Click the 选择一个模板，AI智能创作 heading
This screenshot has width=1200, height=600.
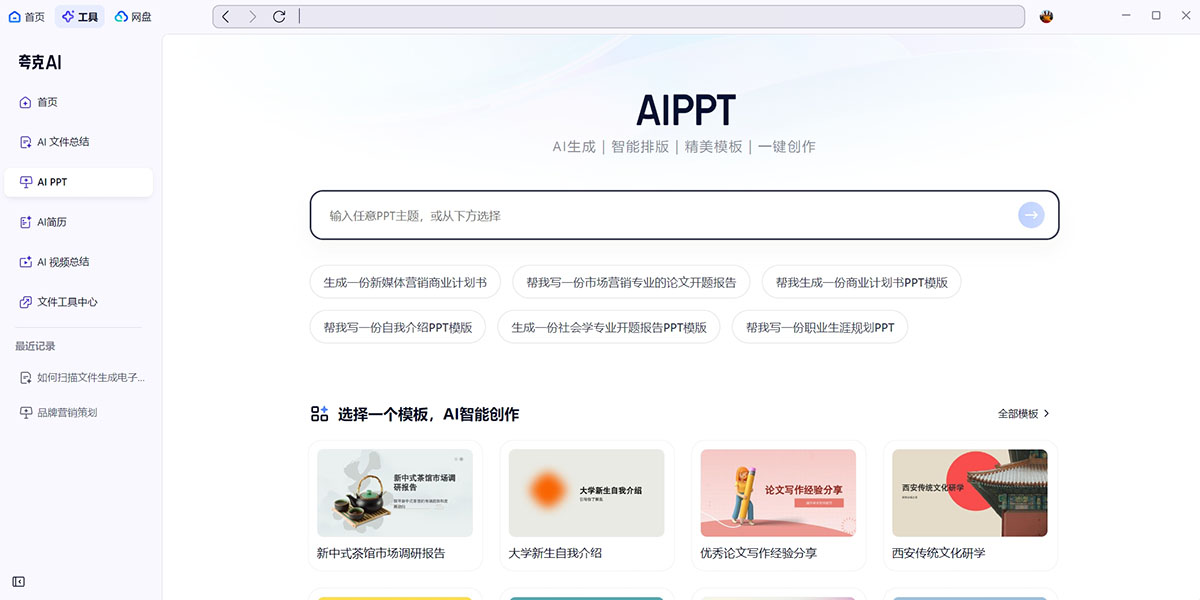click(428, 414)
